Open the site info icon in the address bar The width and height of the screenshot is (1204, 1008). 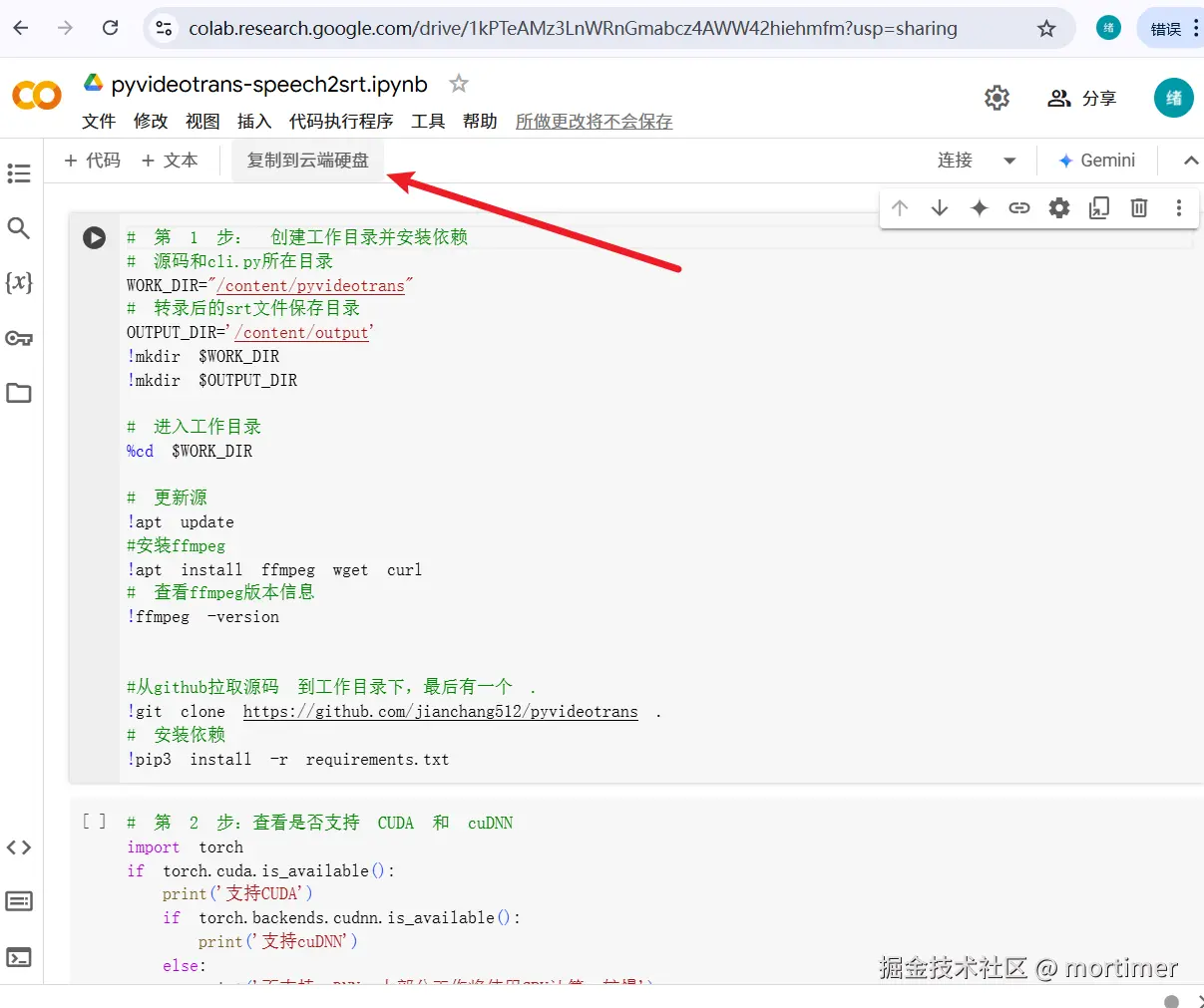(164, 29)
